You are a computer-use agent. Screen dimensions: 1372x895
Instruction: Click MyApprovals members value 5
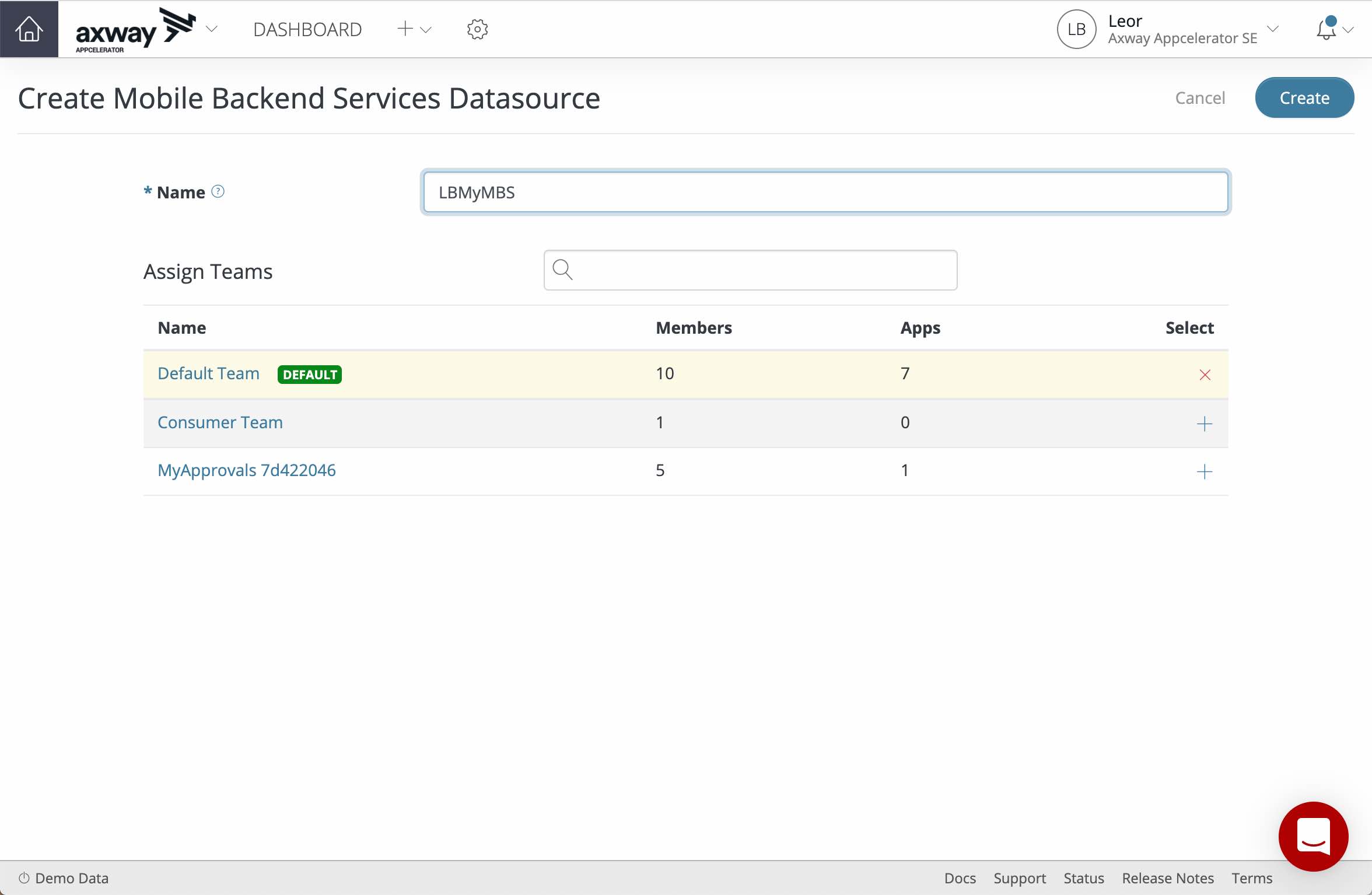(660, 470)
